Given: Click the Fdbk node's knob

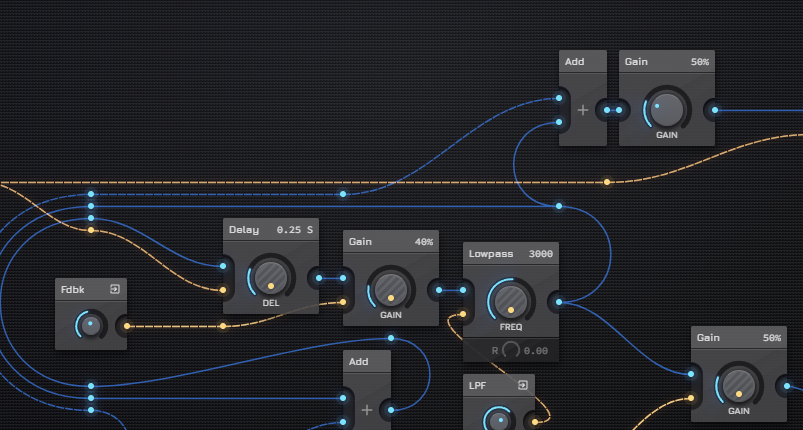Looking at the screenshot, I should (91, 326).
